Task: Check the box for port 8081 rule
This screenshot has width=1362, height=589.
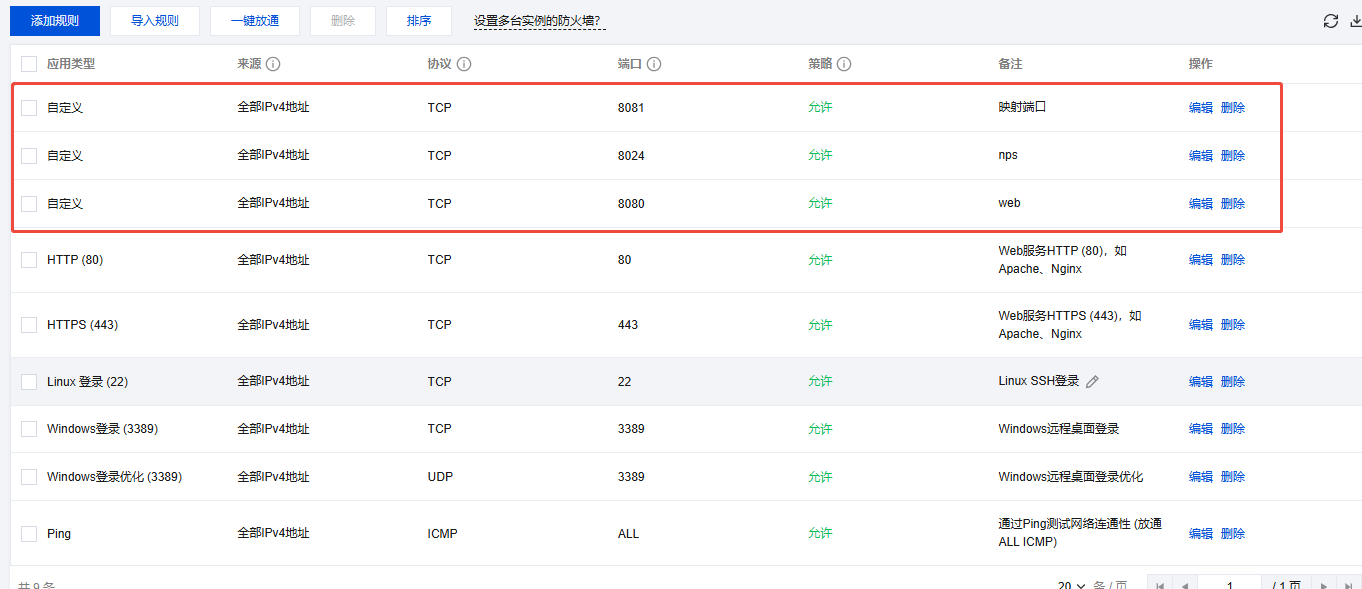Action: point(29,107)
